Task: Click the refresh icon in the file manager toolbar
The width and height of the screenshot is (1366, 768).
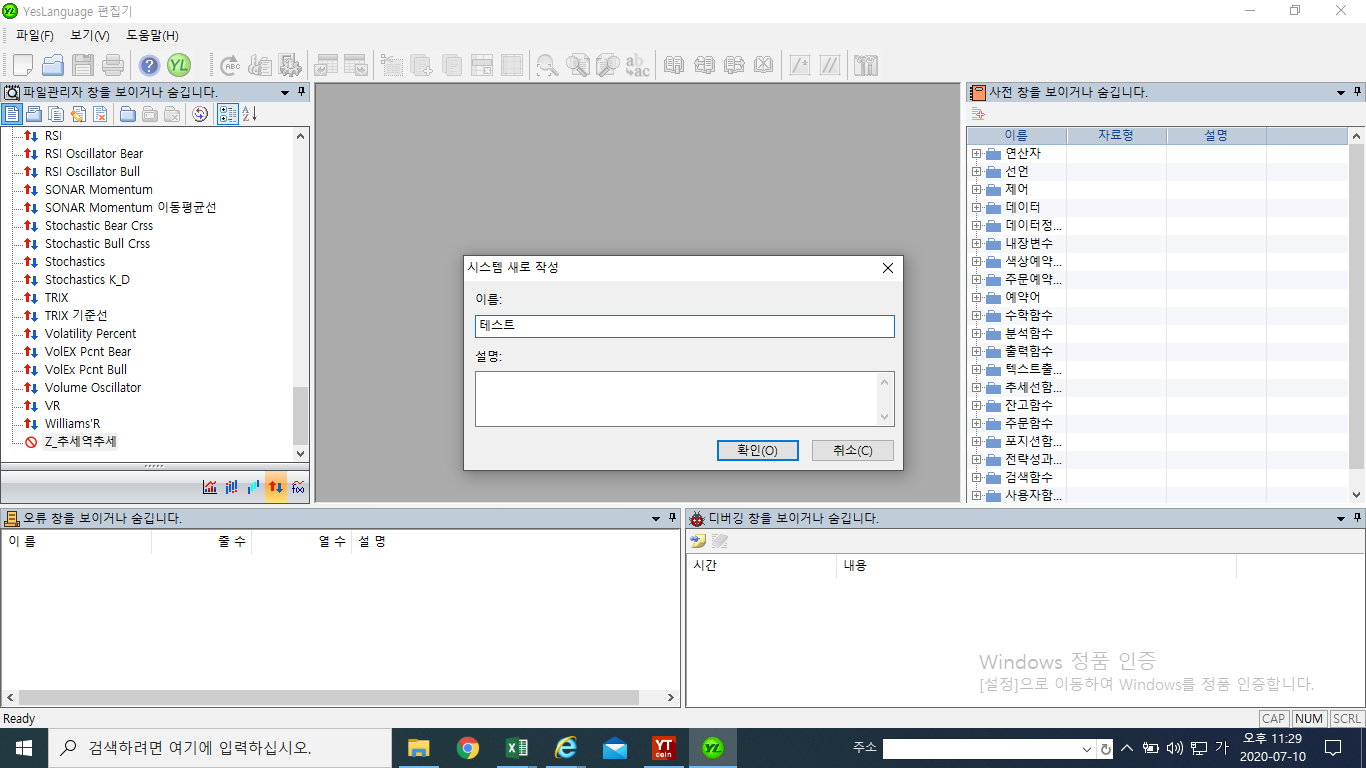Action: click(200, 114)
